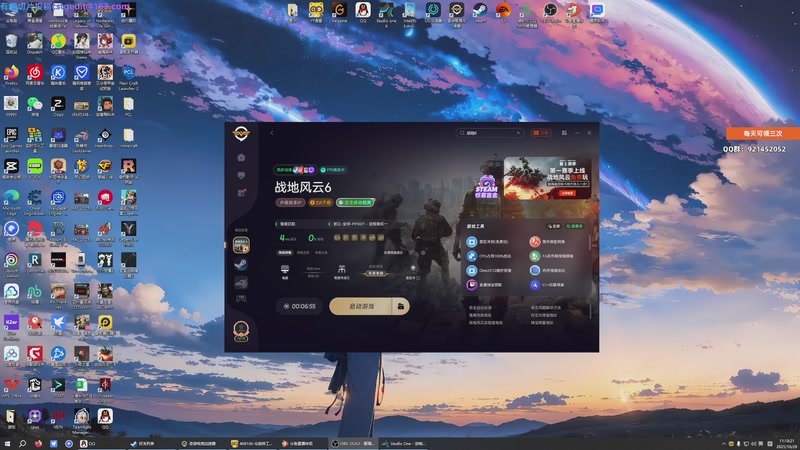Viewport: 800px width, 450px height.
Task: Open the user avatar at sidebar bottom
Action: 241,330
